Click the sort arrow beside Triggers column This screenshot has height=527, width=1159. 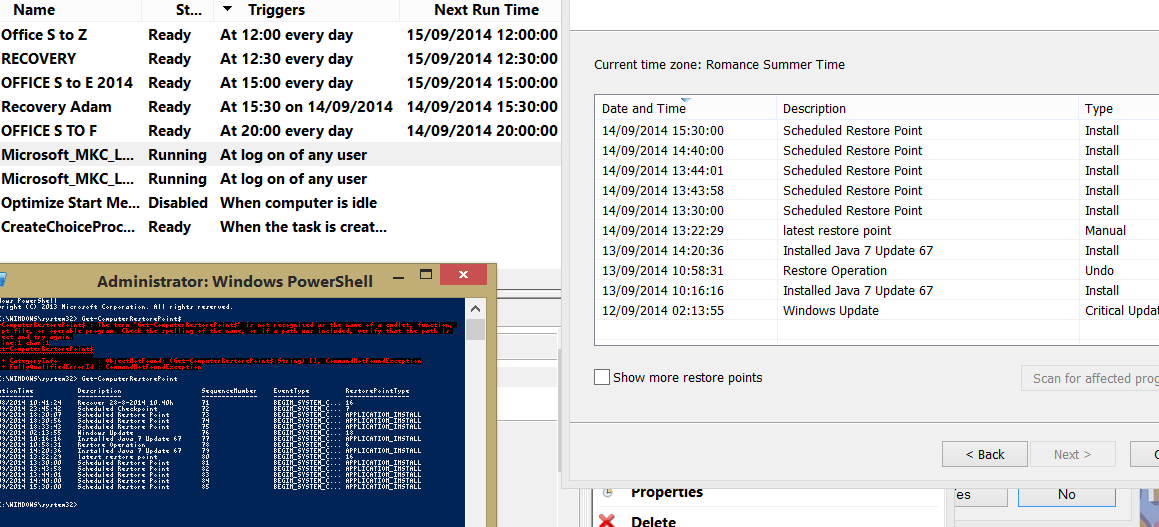point(228,10)
